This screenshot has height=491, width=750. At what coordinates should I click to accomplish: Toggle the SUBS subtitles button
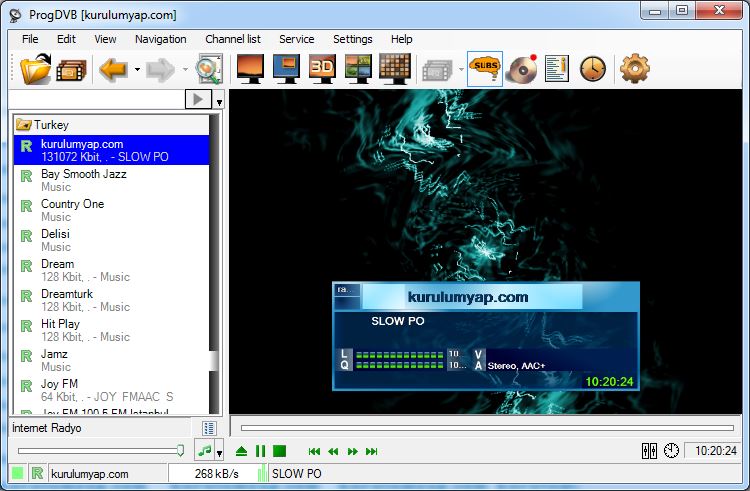pos(485,69)
